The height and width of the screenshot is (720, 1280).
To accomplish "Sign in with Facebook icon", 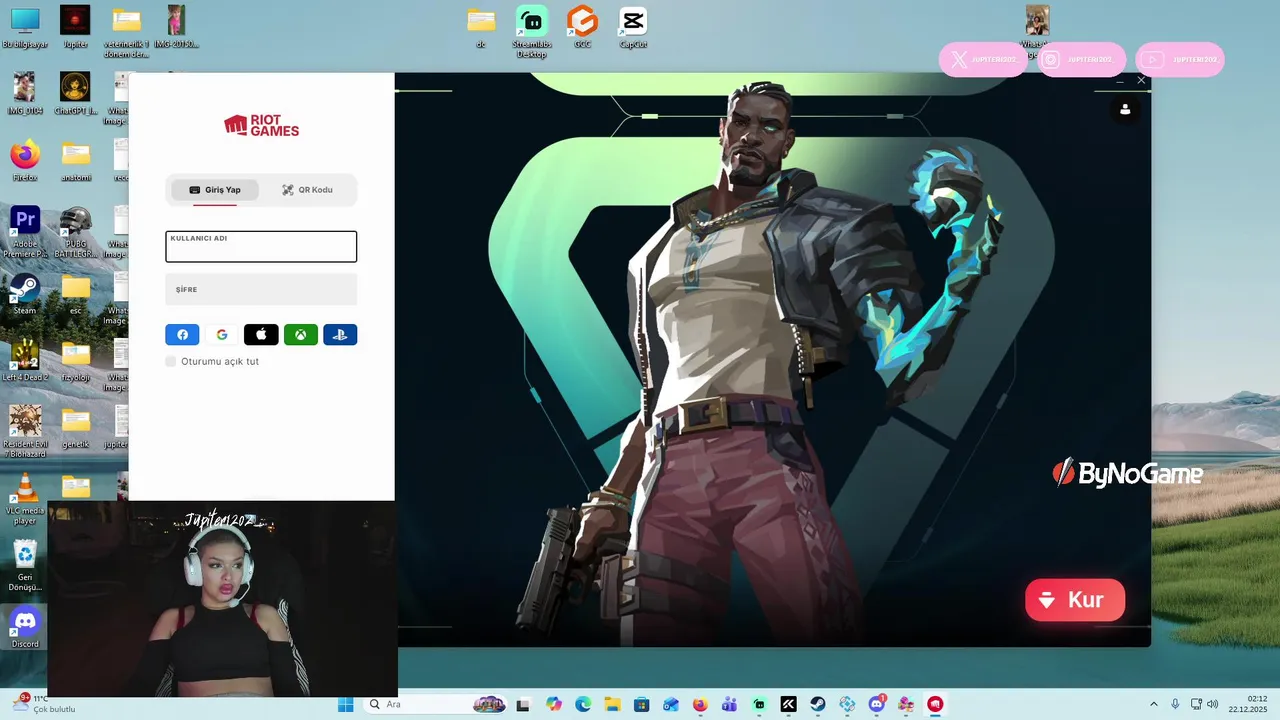I will tap(182, 335).
